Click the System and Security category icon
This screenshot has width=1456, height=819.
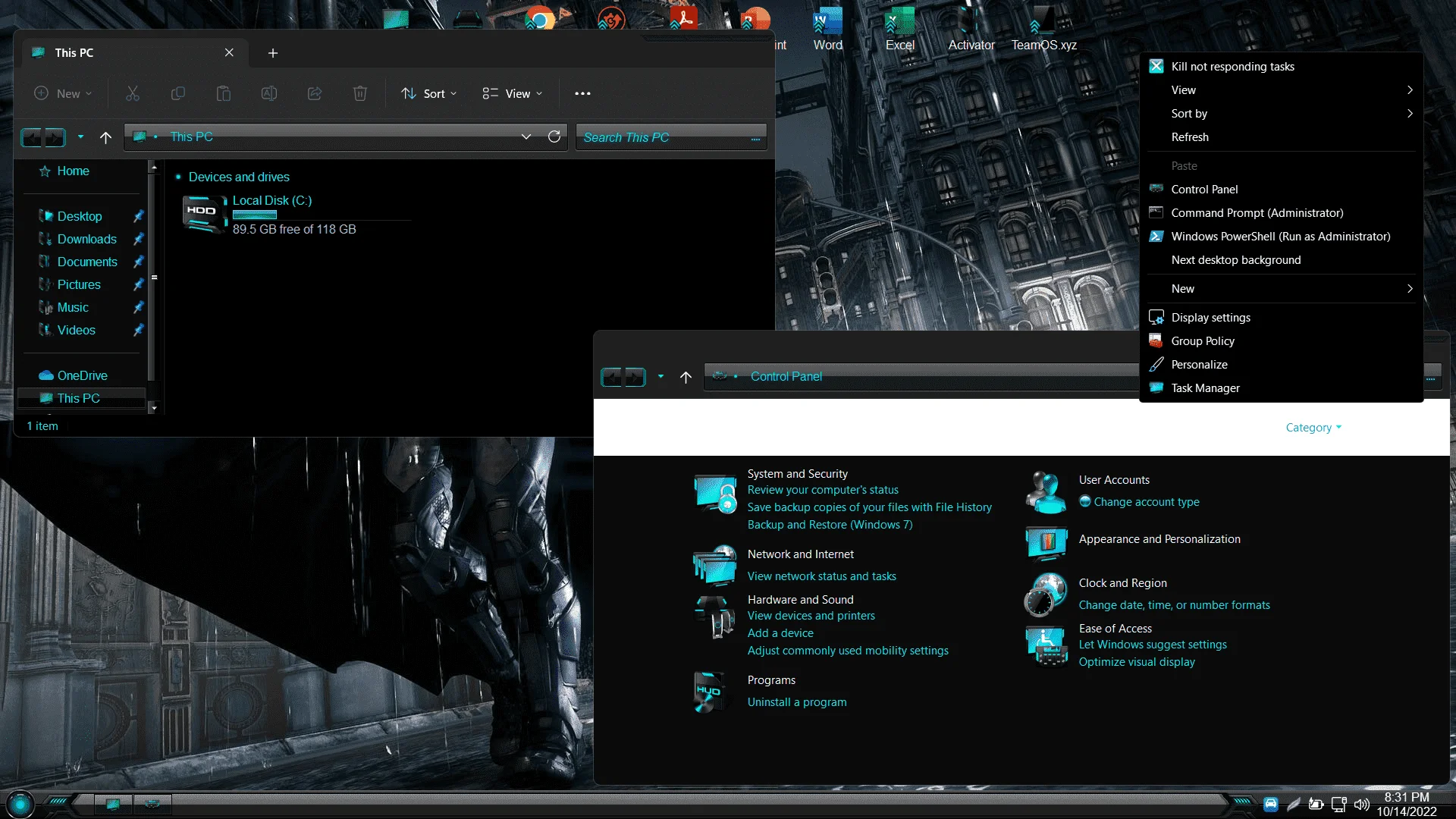[x=715, y=494]
